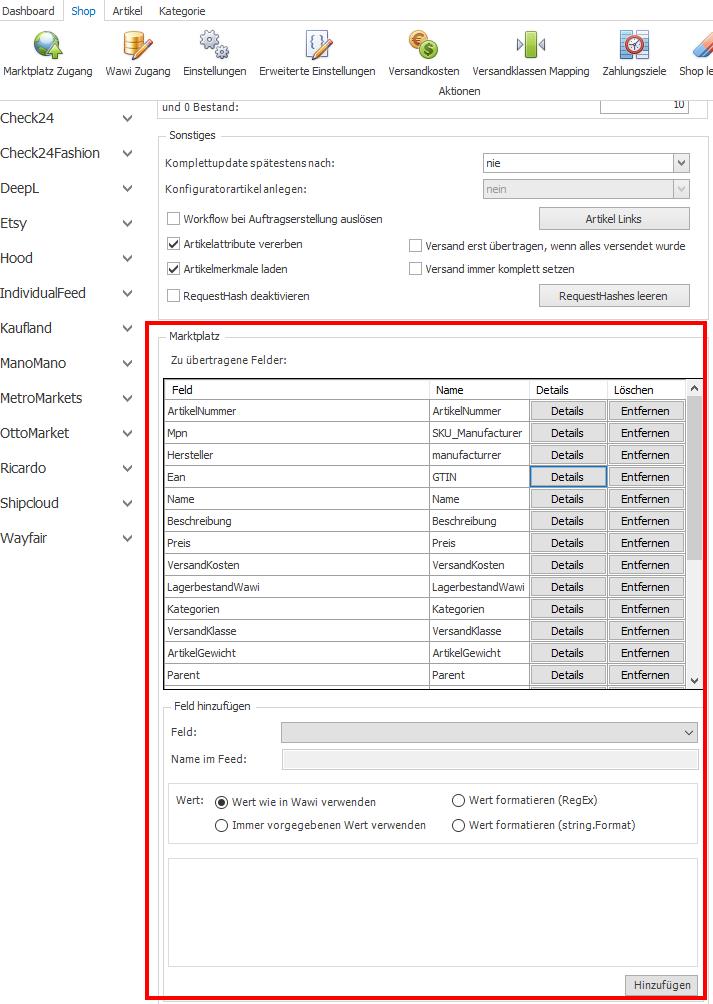Click the large value text area
Screen dimensions: 713x1004
pos(433,912)
